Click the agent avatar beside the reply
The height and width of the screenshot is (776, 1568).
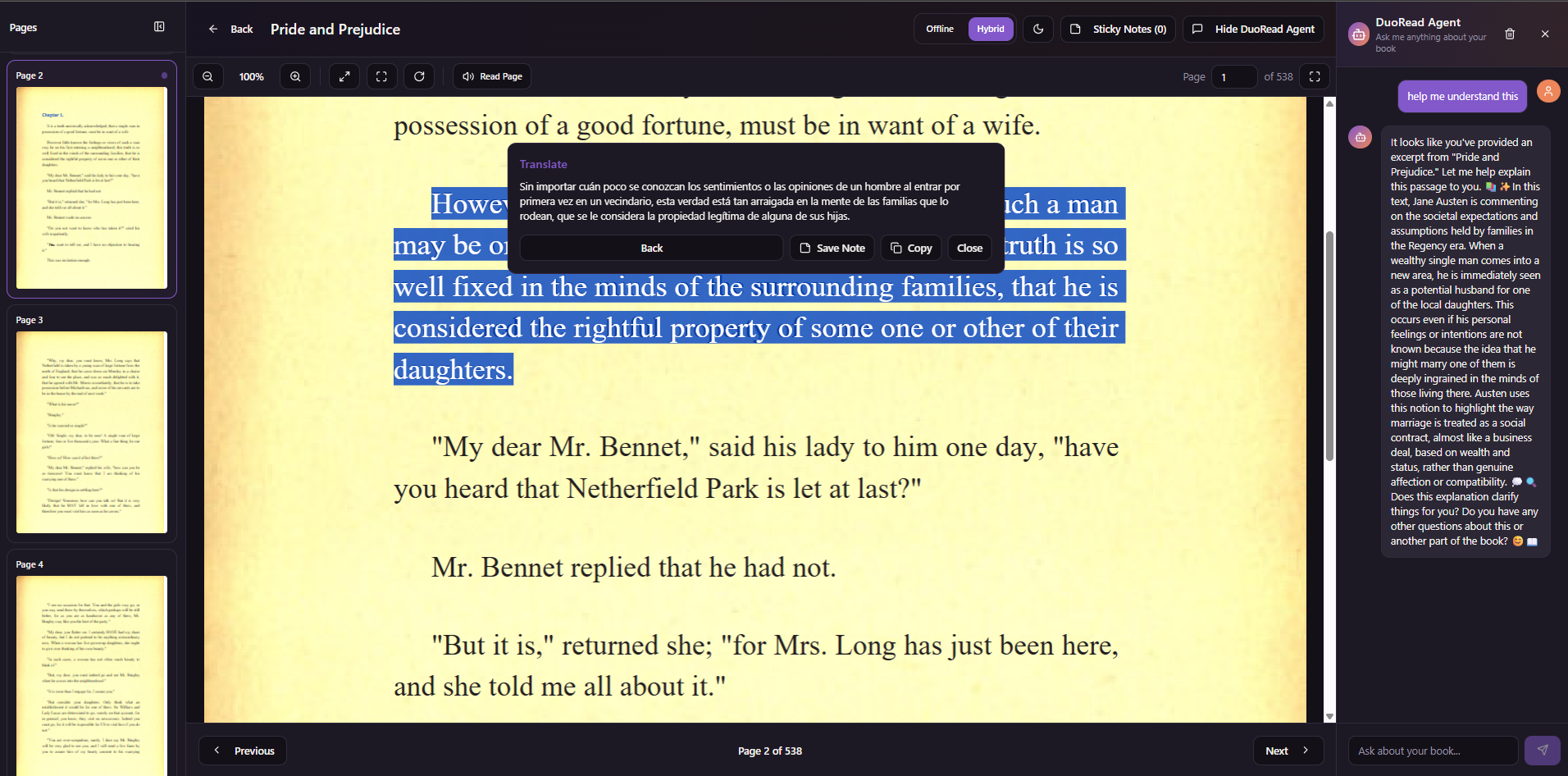tap(1361, 137)
